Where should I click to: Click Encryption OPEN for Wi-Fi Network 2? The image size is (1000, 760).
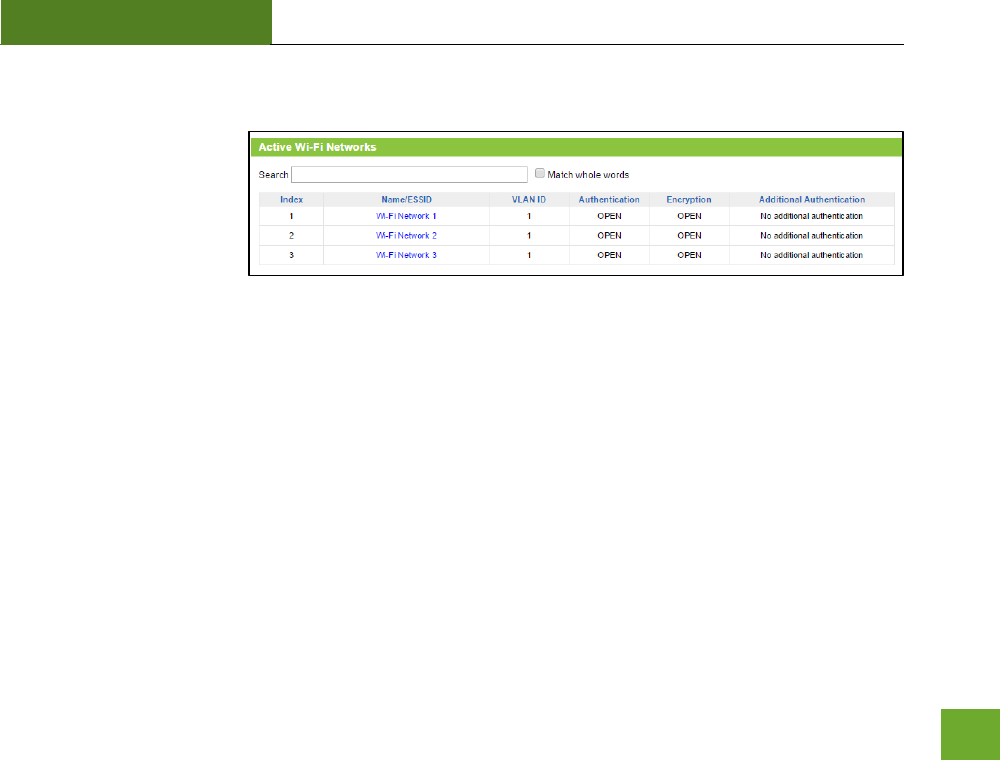click(x=689, y=236)
